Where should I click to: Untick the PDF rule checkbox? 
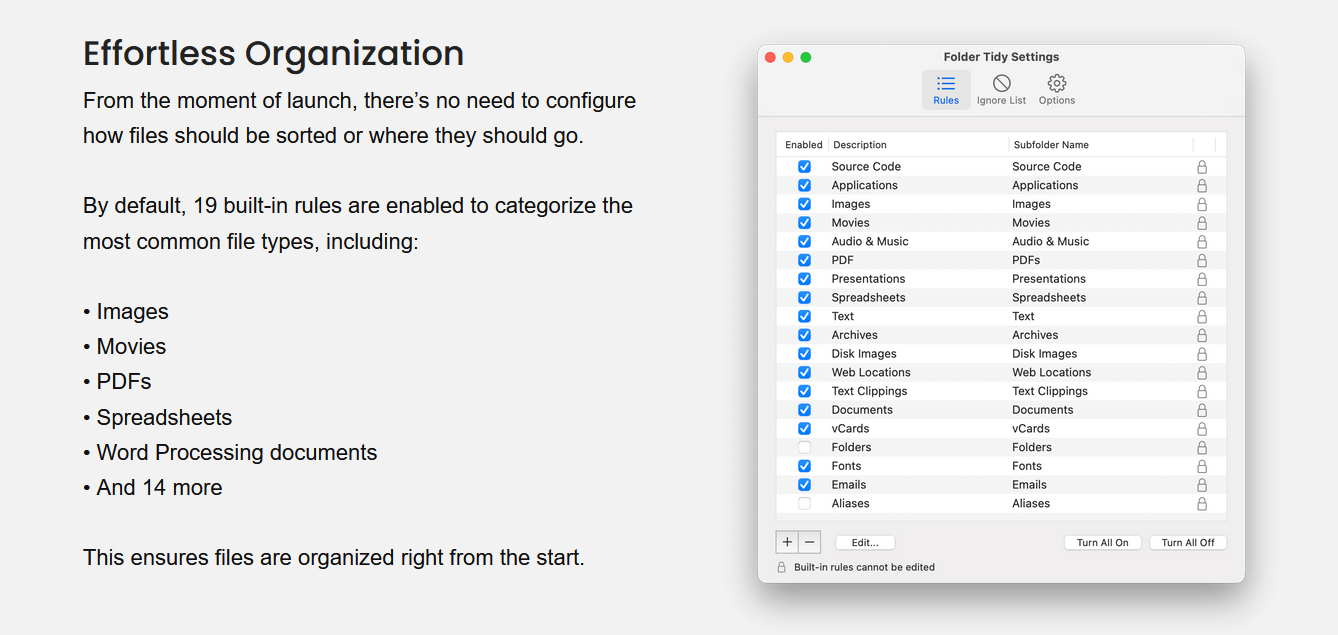point(804,260)
